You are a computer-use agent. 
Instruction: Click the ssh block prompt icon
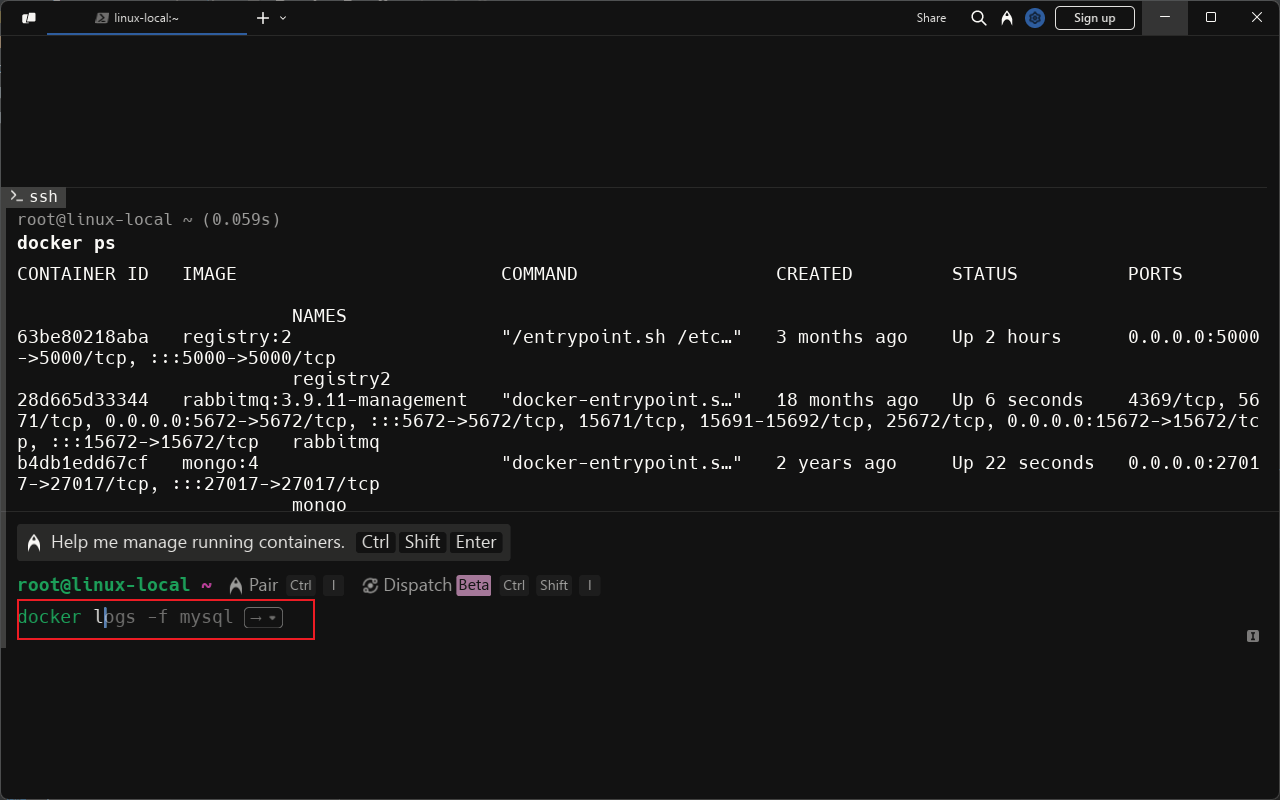[x=16, y=197]
